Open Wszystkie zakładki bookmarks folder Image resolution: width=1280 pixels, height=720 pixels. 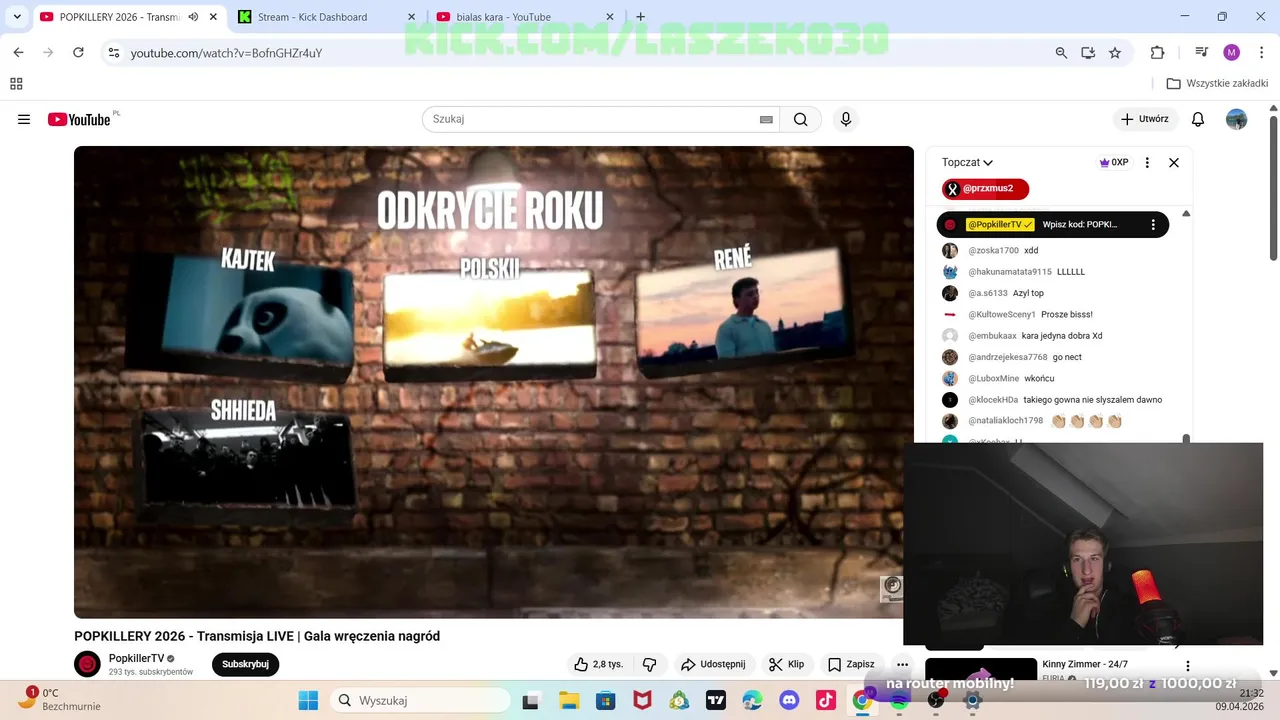click(x=1217, y=84)
